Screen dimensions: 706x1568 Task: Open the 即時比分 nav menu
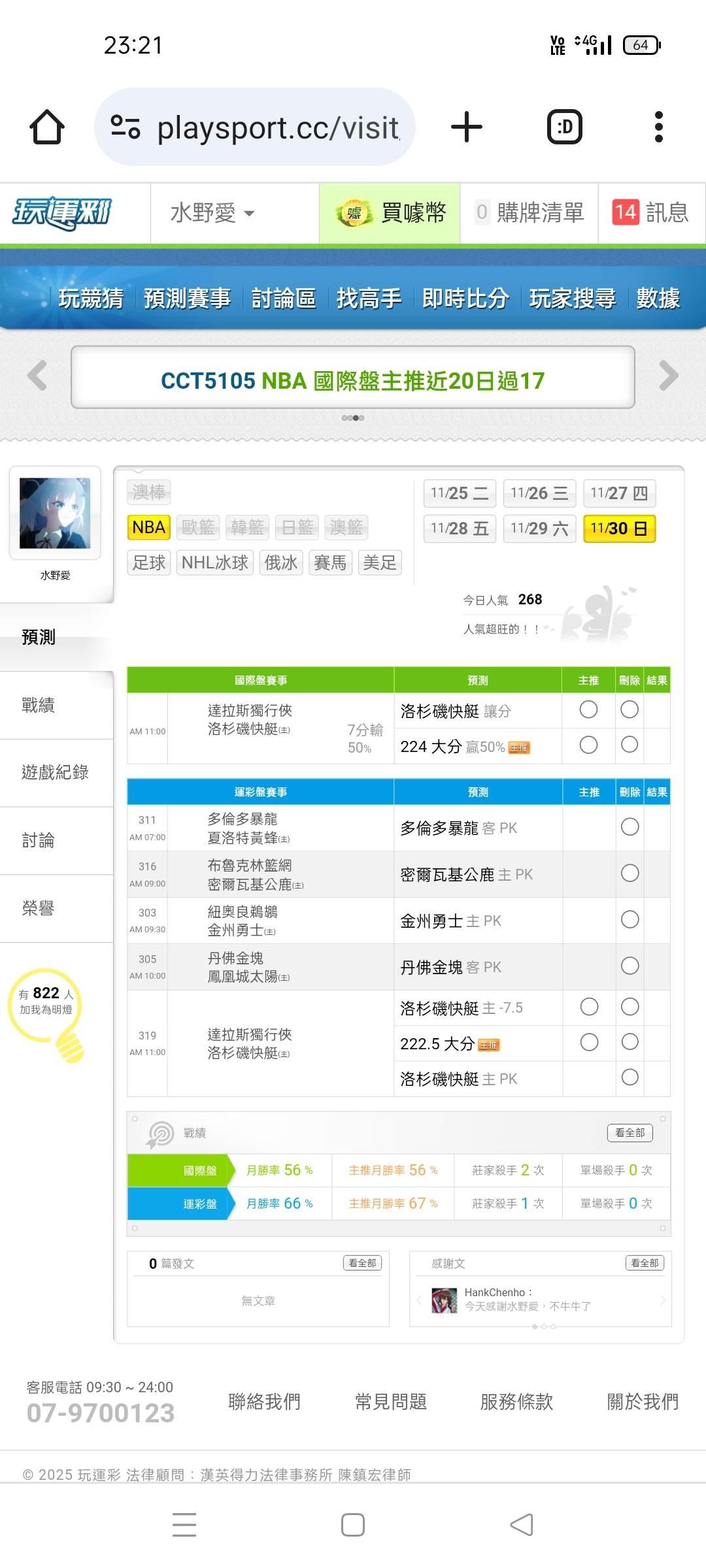(465, 299)
